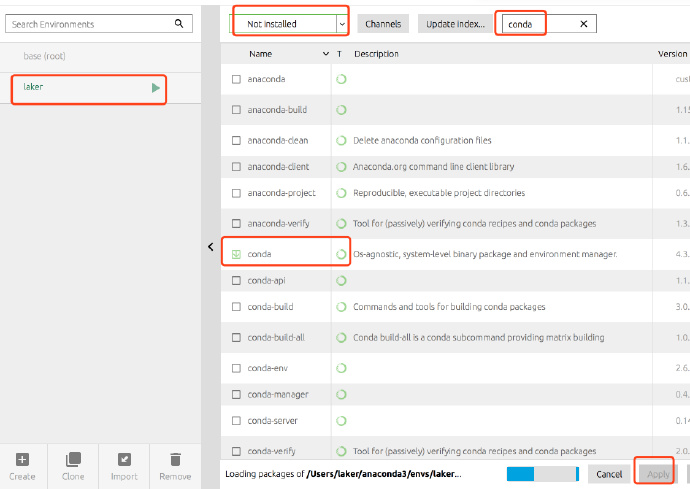This screenshot has width=690, height=489.
Task: Click the type circle icon for anaconda-project
Action: pos(341,193)
